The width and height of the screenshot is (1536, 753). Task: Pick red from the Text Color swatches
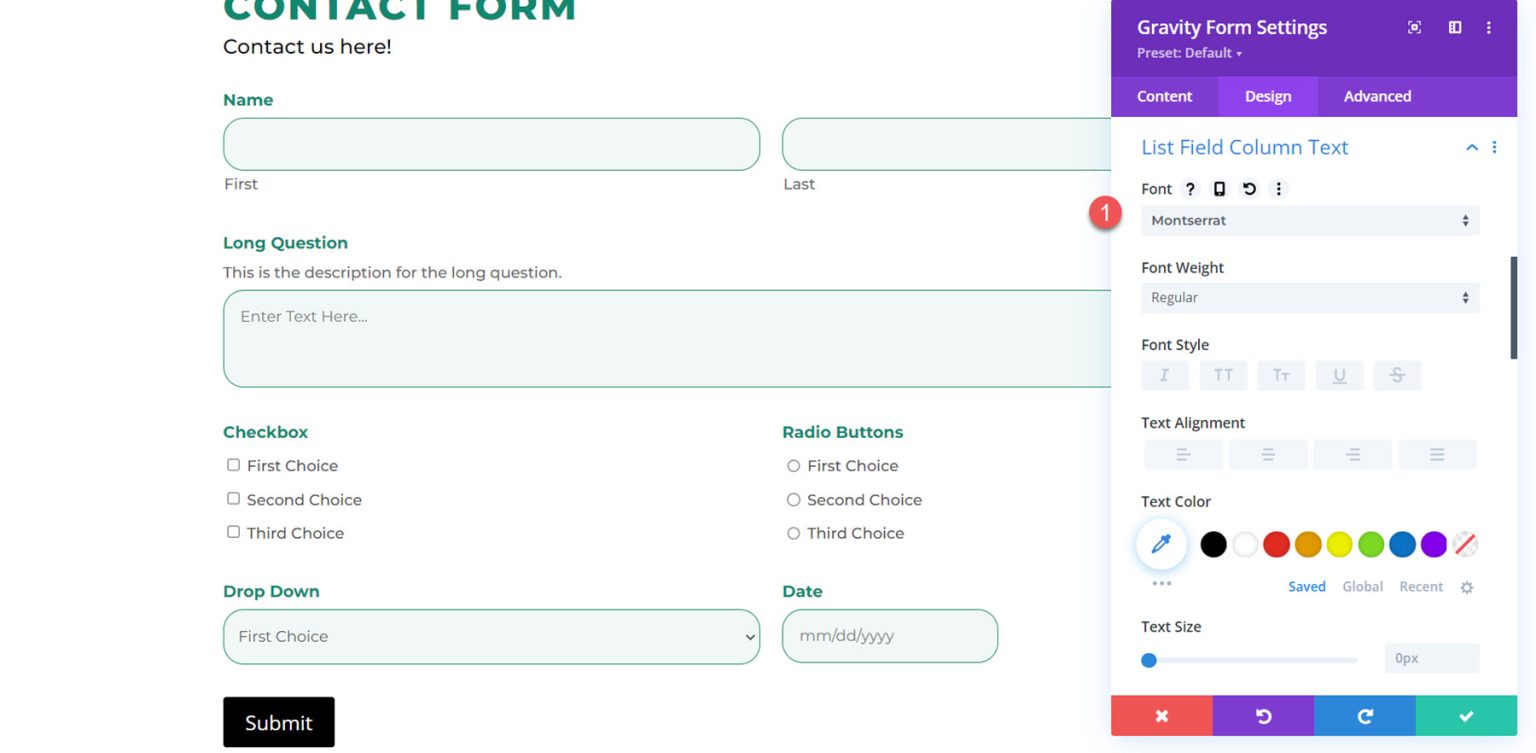pyautogui.click(x=1276, y=544)
